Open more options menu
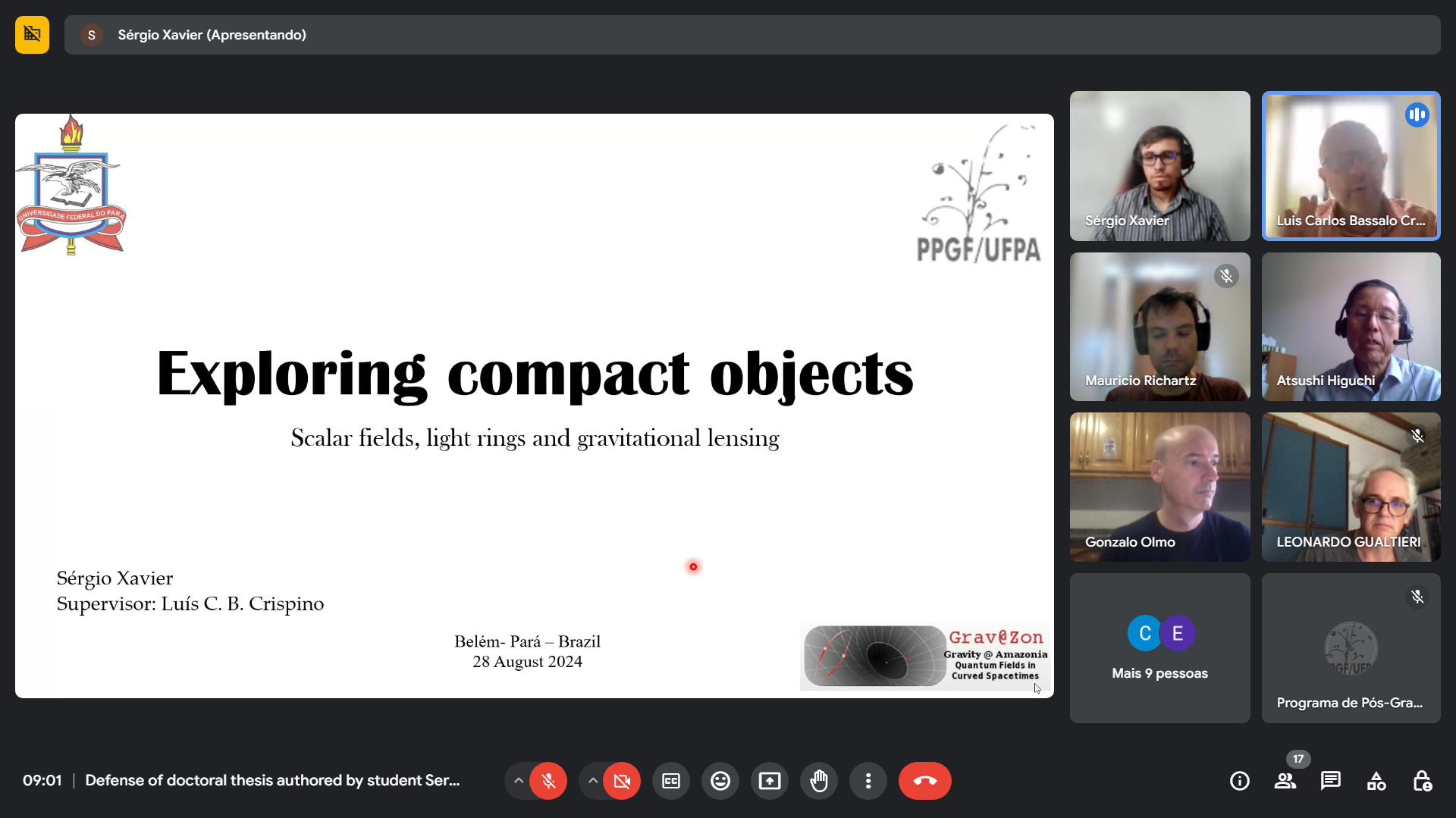1456x818 pixels. pyautogui.click(x=868, y=781)
